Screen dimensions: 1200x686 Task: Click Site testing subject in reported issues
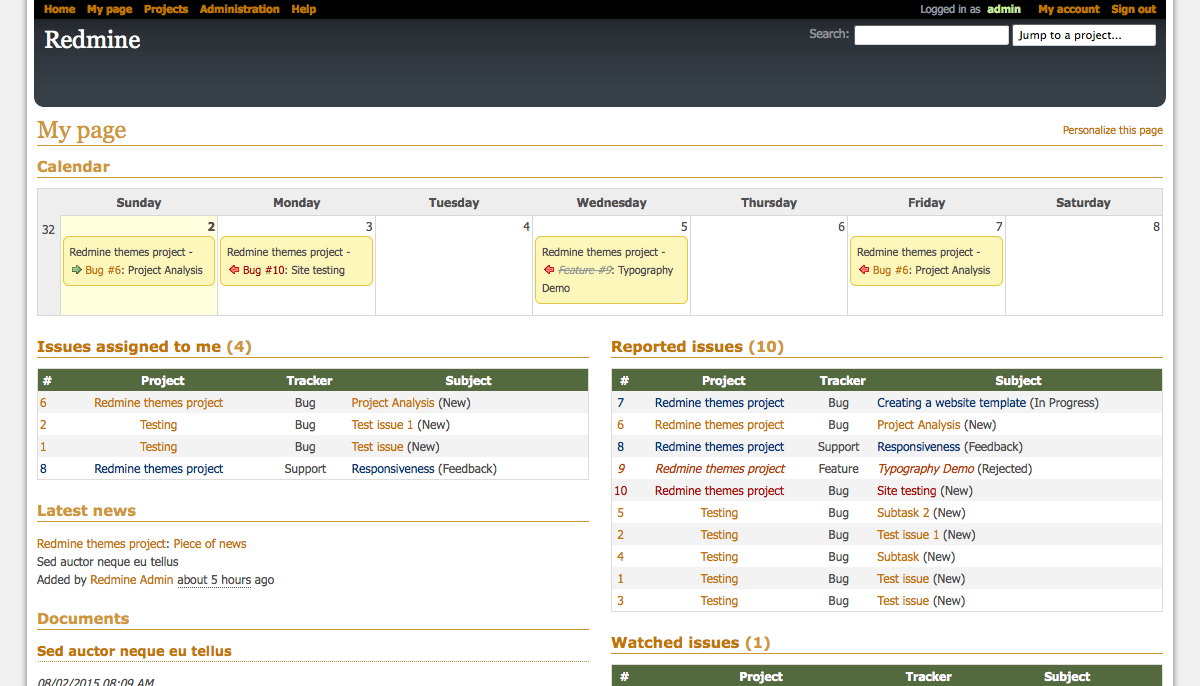click(x=906, y=491)
